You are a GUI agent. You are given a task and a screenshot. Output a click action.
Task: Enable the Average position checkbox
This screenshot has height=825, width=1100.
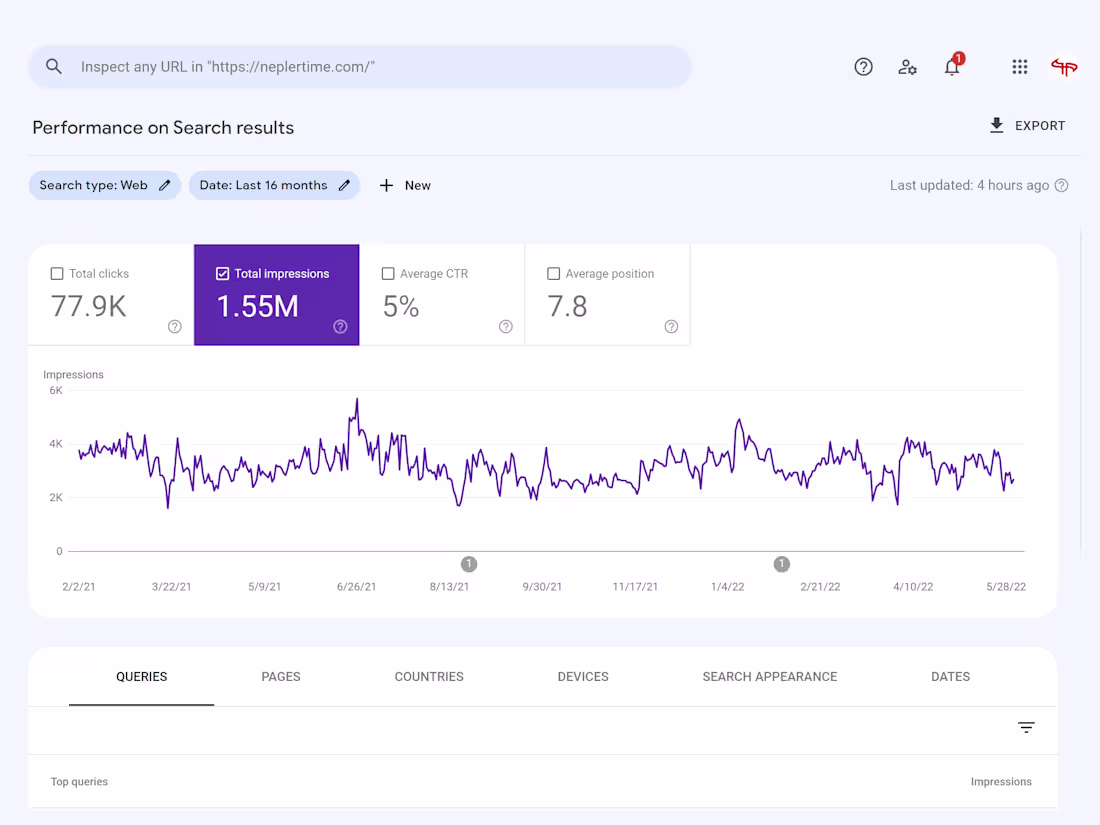tap(553, 272)
